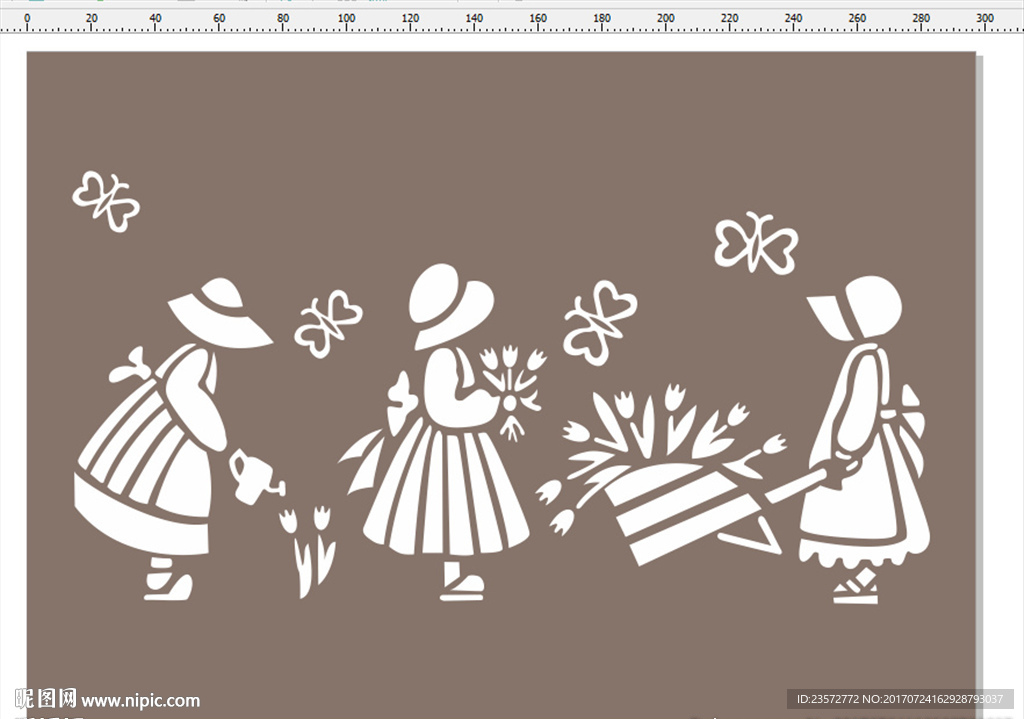Click the horizontal ruler at the 160 mark

[538, 20]
